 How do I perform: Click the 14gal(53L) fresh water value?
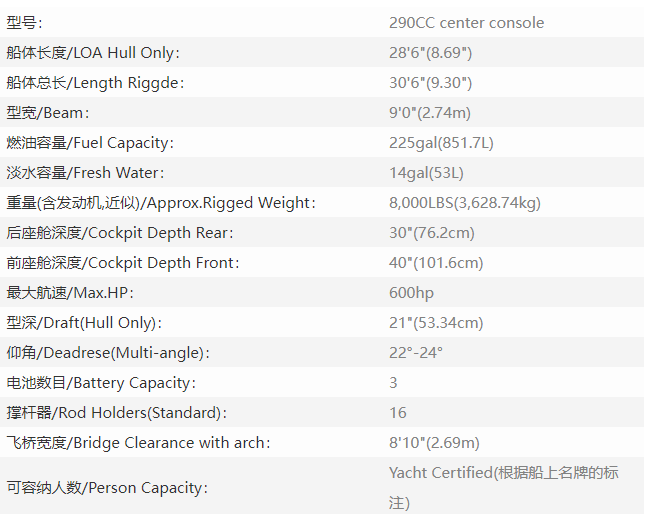pyautogui.click(x=426, y=172)
